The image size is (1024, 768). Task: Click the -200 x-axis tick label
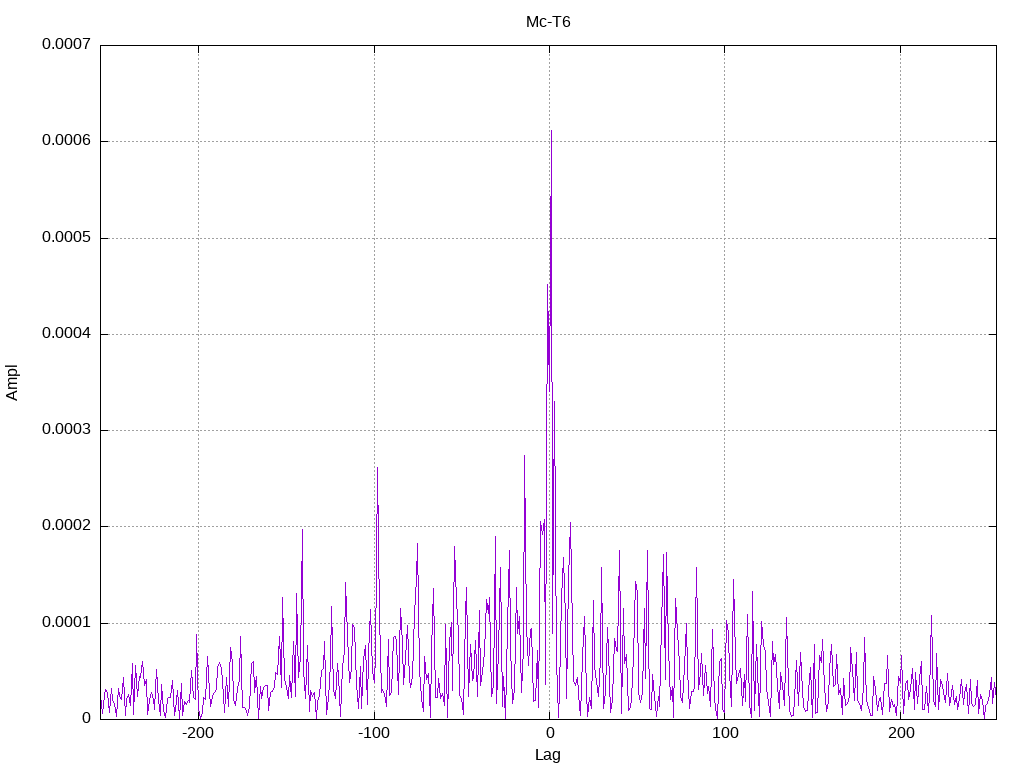198,733
